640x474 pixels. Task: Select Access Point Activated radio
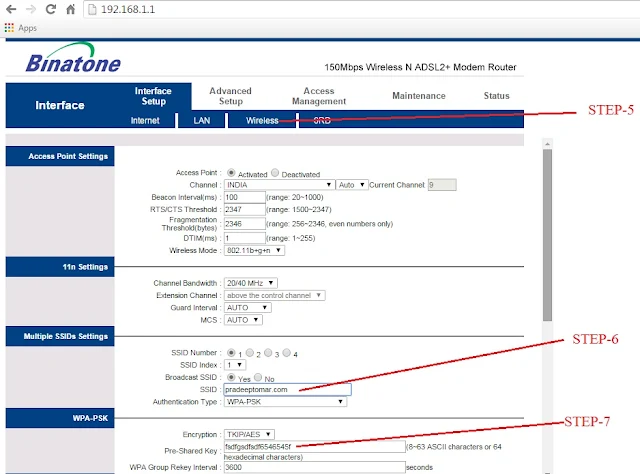231,172
